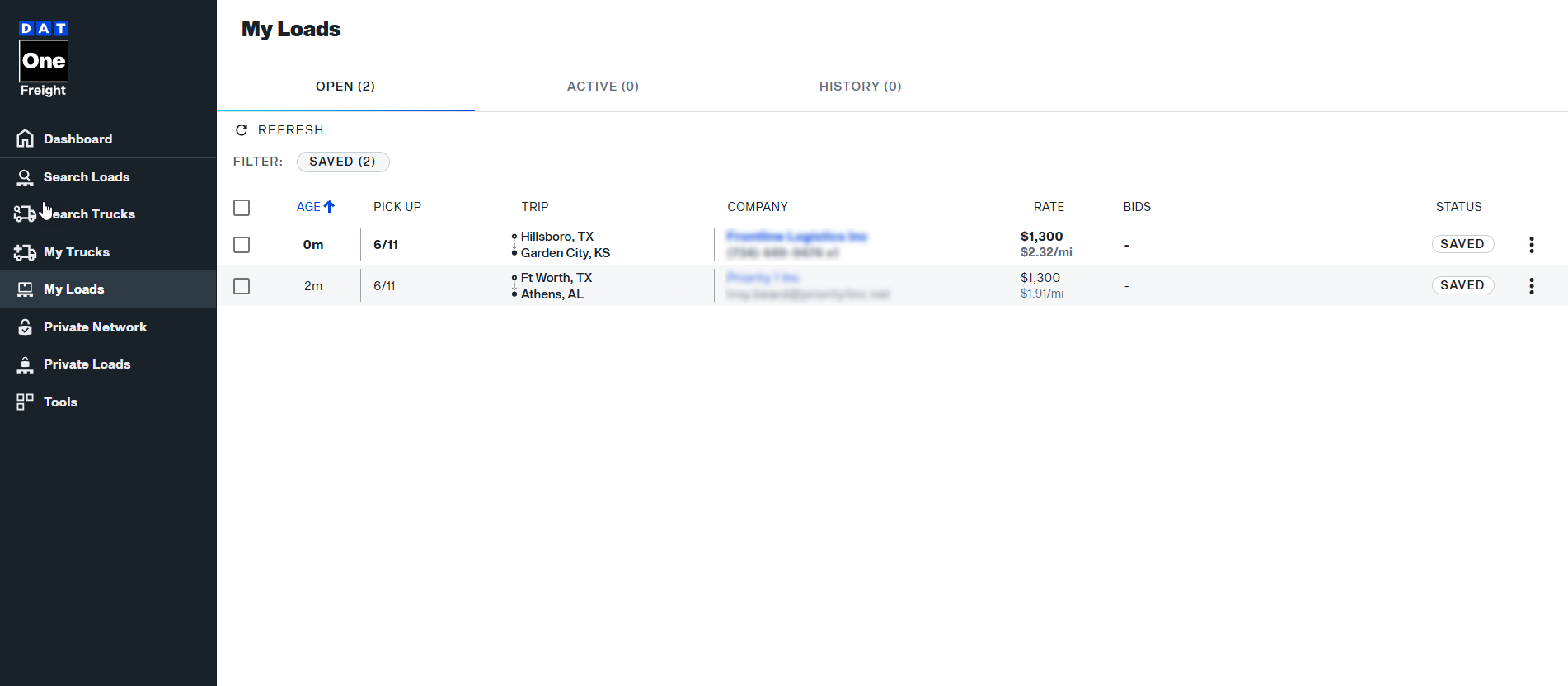The height and width of the screenshot is (686, 1568).
Task: Click the SAVED (2) filter chip
Action: [343, 162]
